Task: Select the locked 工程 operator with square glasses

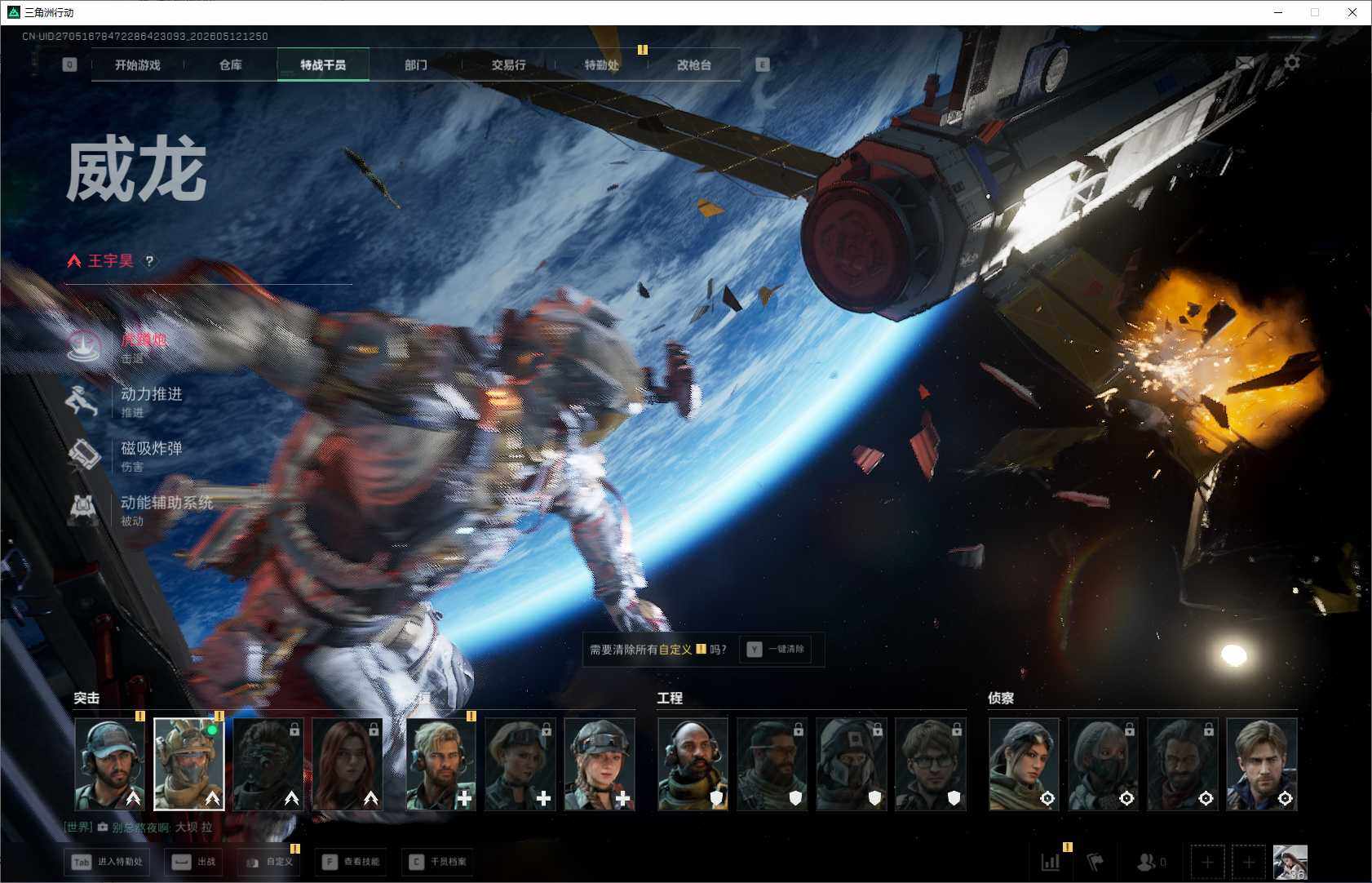Action: [931, 764]
